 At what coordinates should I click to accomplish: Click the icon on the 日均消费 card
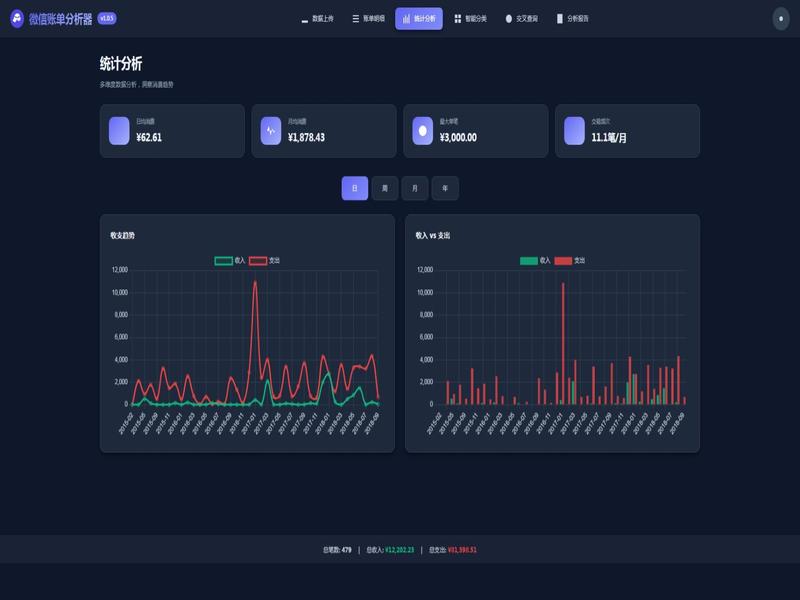coord(119,131)
